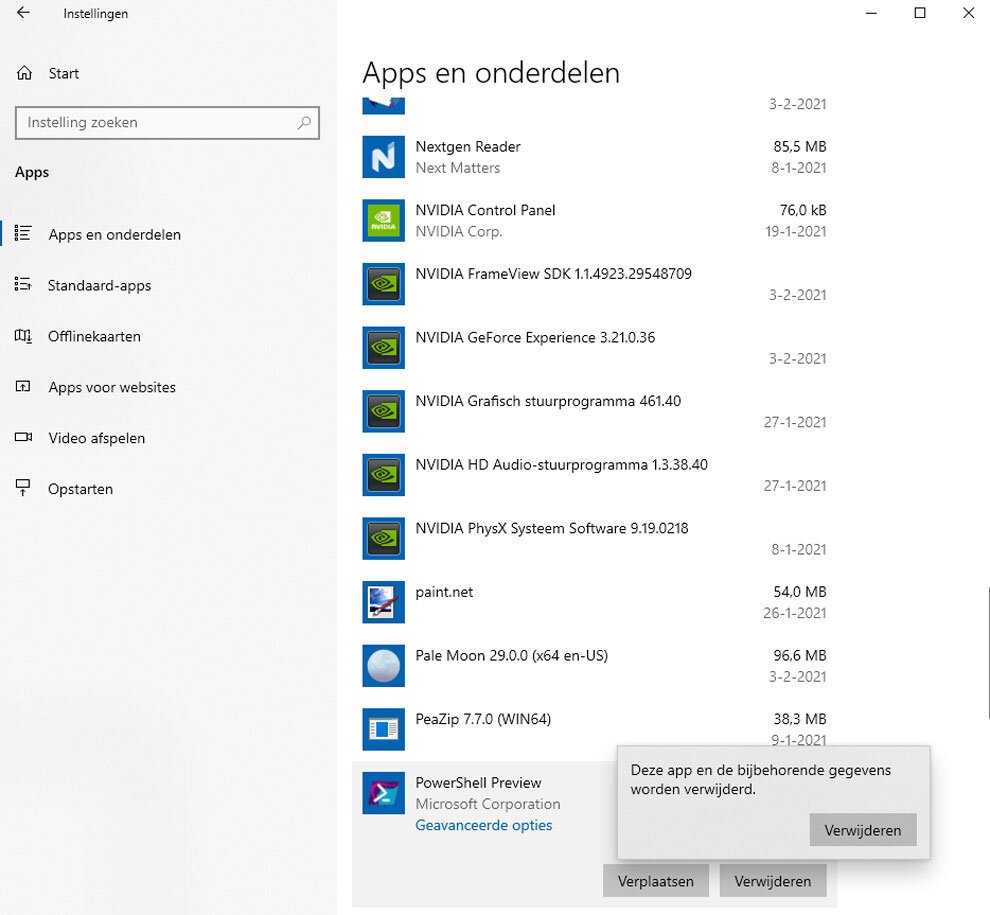The image size is (990, 915).
Task: Click the Nextgen Reader app icon
Action: click(x=383, y=157)
